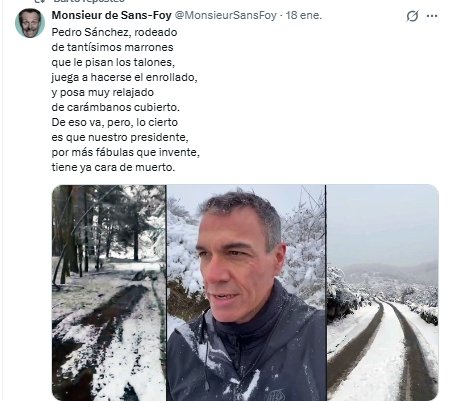The height and width of the screenshot is (401, 451).
Task: Open Monsieur de Sans-Foy's profile avatar
Action: pos(30,23)
